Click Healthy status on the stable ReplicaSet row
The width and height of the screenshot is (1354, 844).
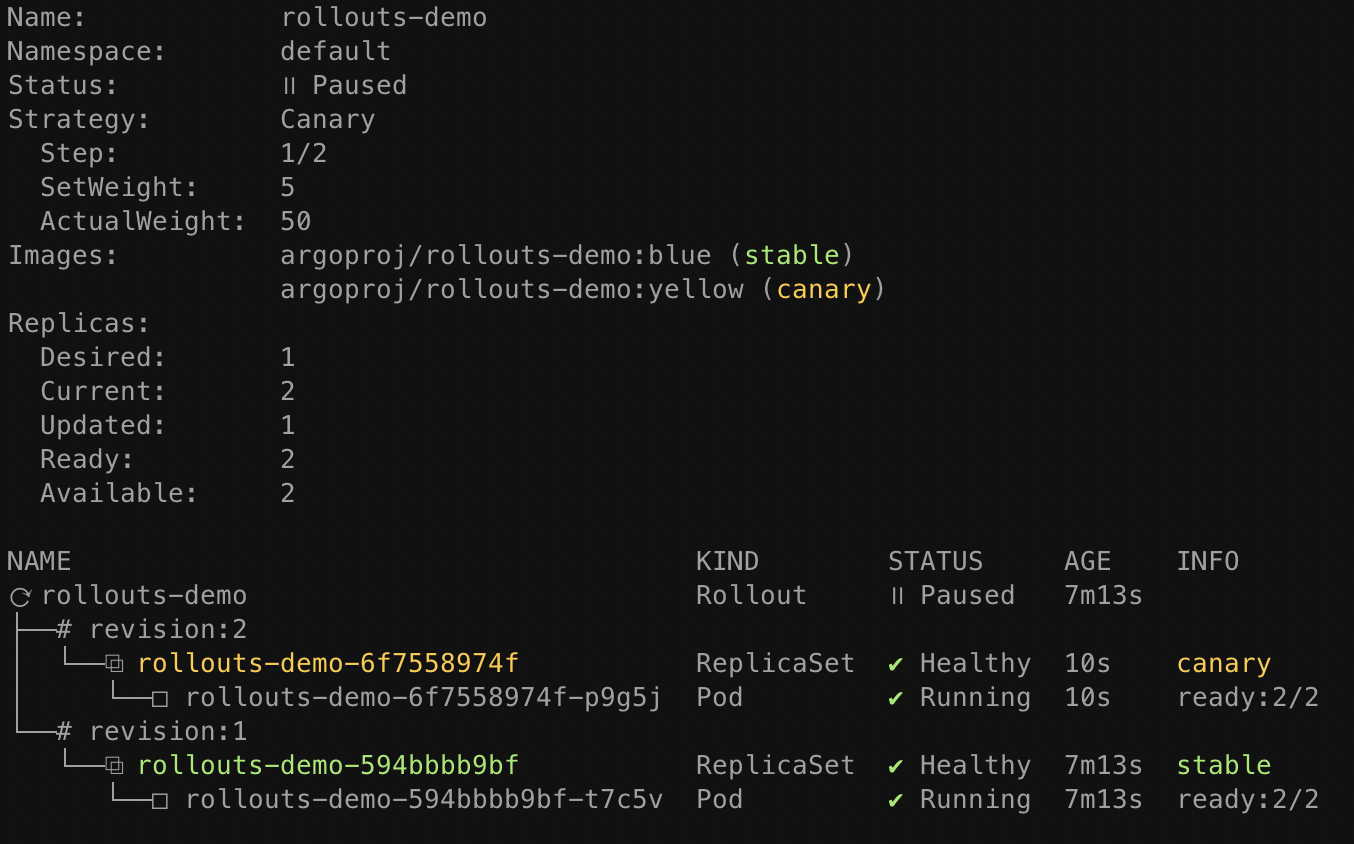976,766
